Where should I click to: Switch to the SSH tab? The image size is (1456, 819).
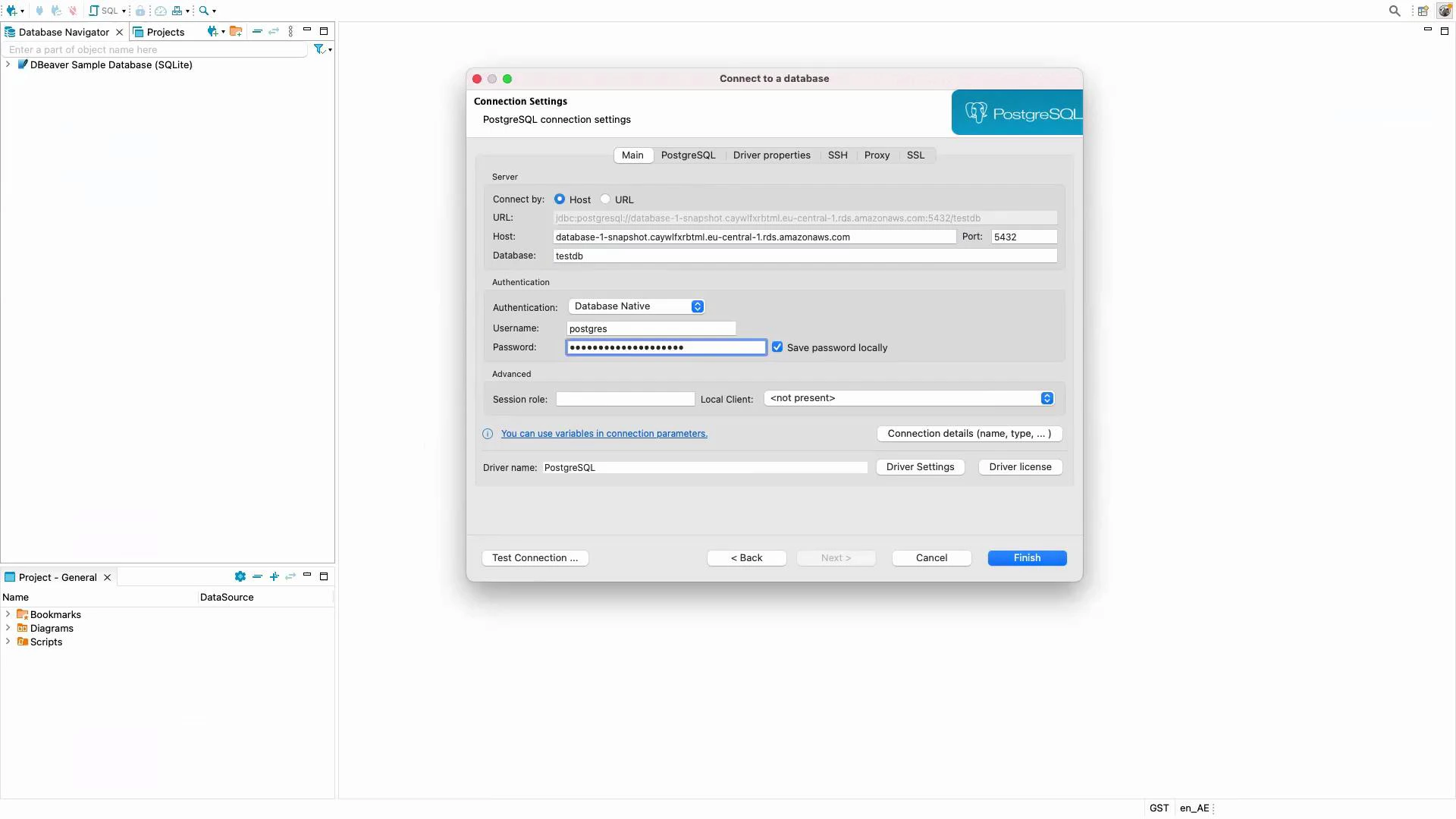point(837,155)
